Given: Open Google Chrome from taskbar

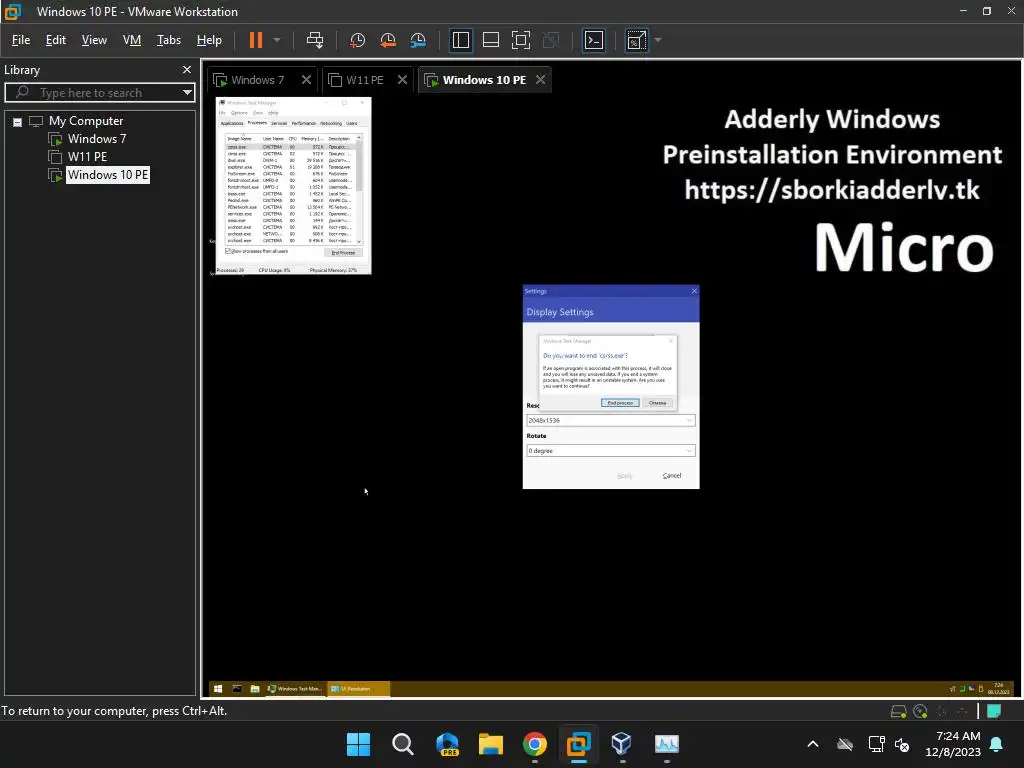Looking at the screenshot, I should [x=535, y=744].
